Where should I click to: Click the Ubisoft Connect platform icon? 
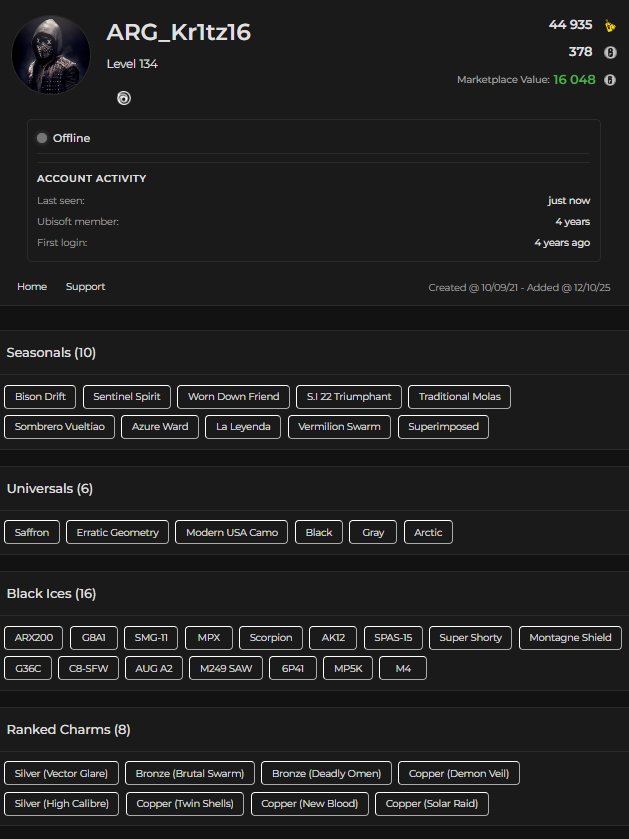coord(124,98)
